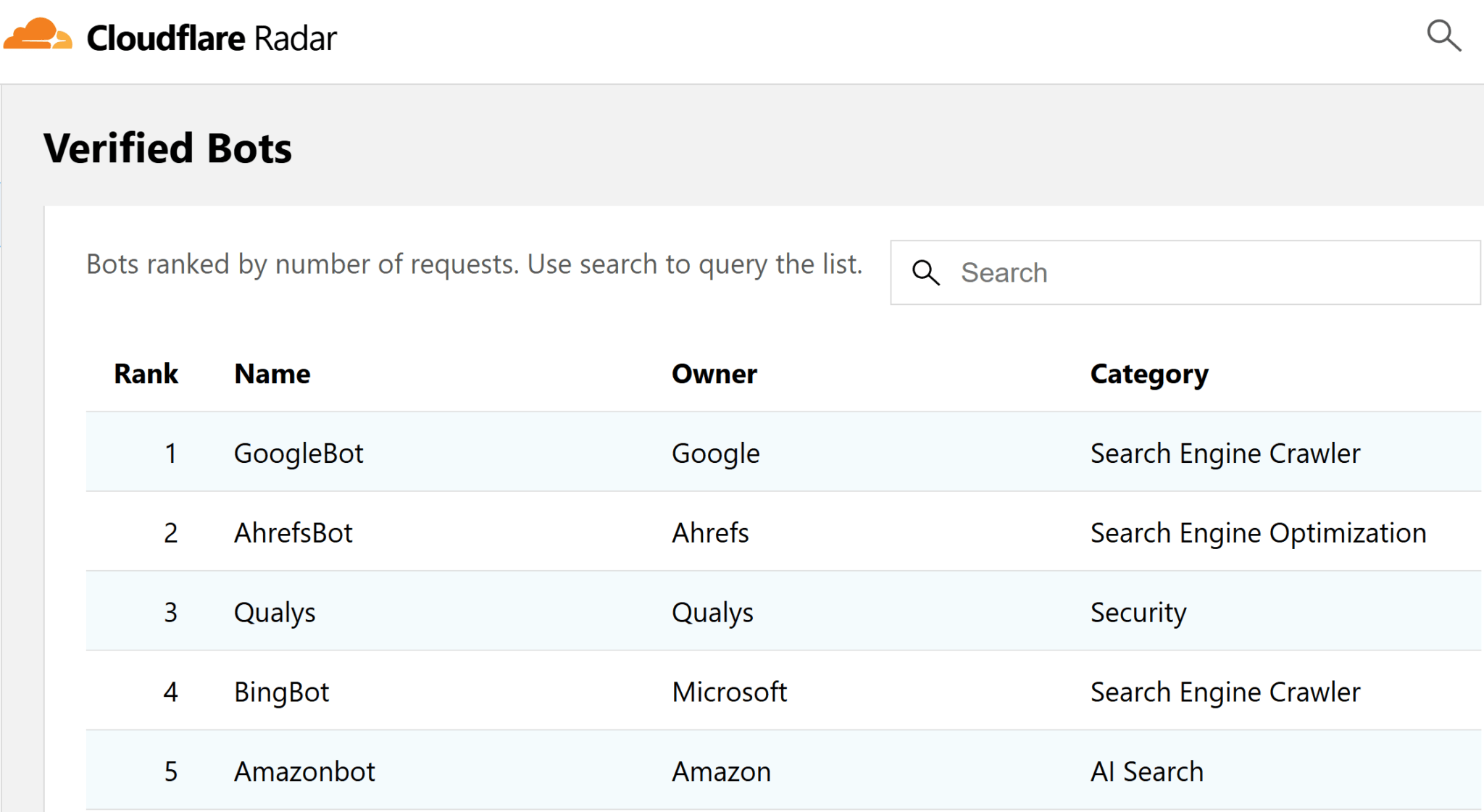Click the magnifier icon inside the search box
1484x812 pixels.
coord(927,273)
